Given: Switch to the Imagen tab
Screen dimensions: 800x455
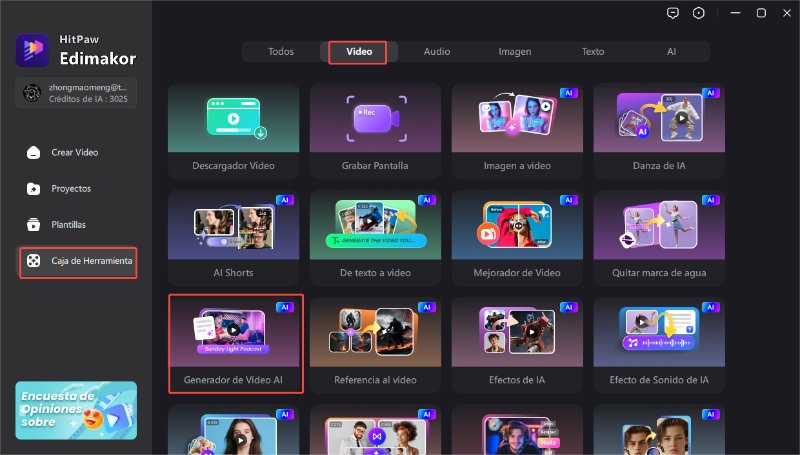Looking at the screenshot, I should pos(515,51).
